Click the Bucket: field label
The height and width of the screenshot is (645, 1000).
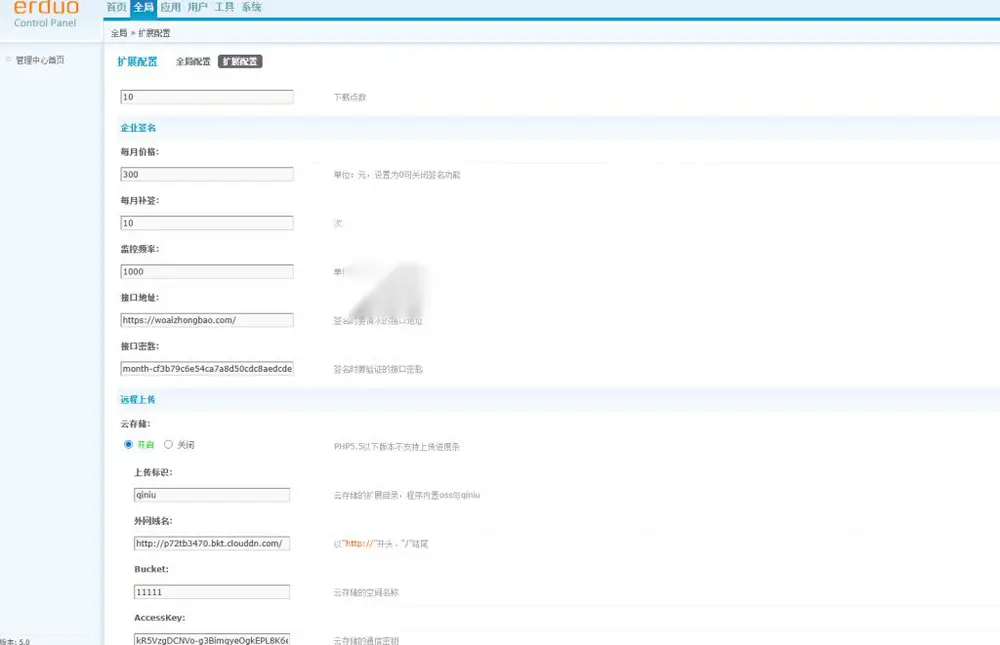pos(151,569)
